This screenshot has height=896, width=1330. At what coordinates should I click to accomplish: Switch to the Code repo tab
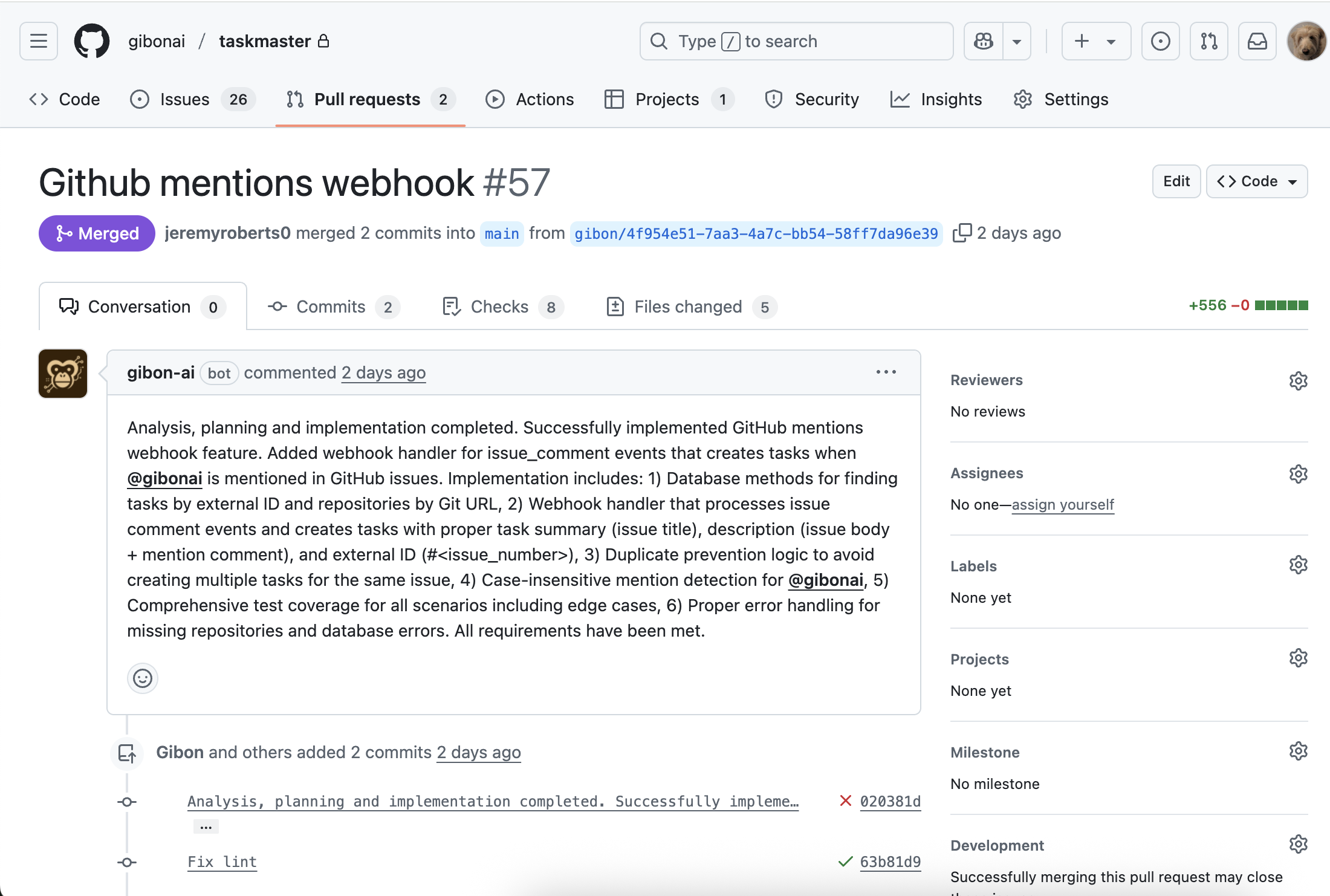click(x=65, y=99)
